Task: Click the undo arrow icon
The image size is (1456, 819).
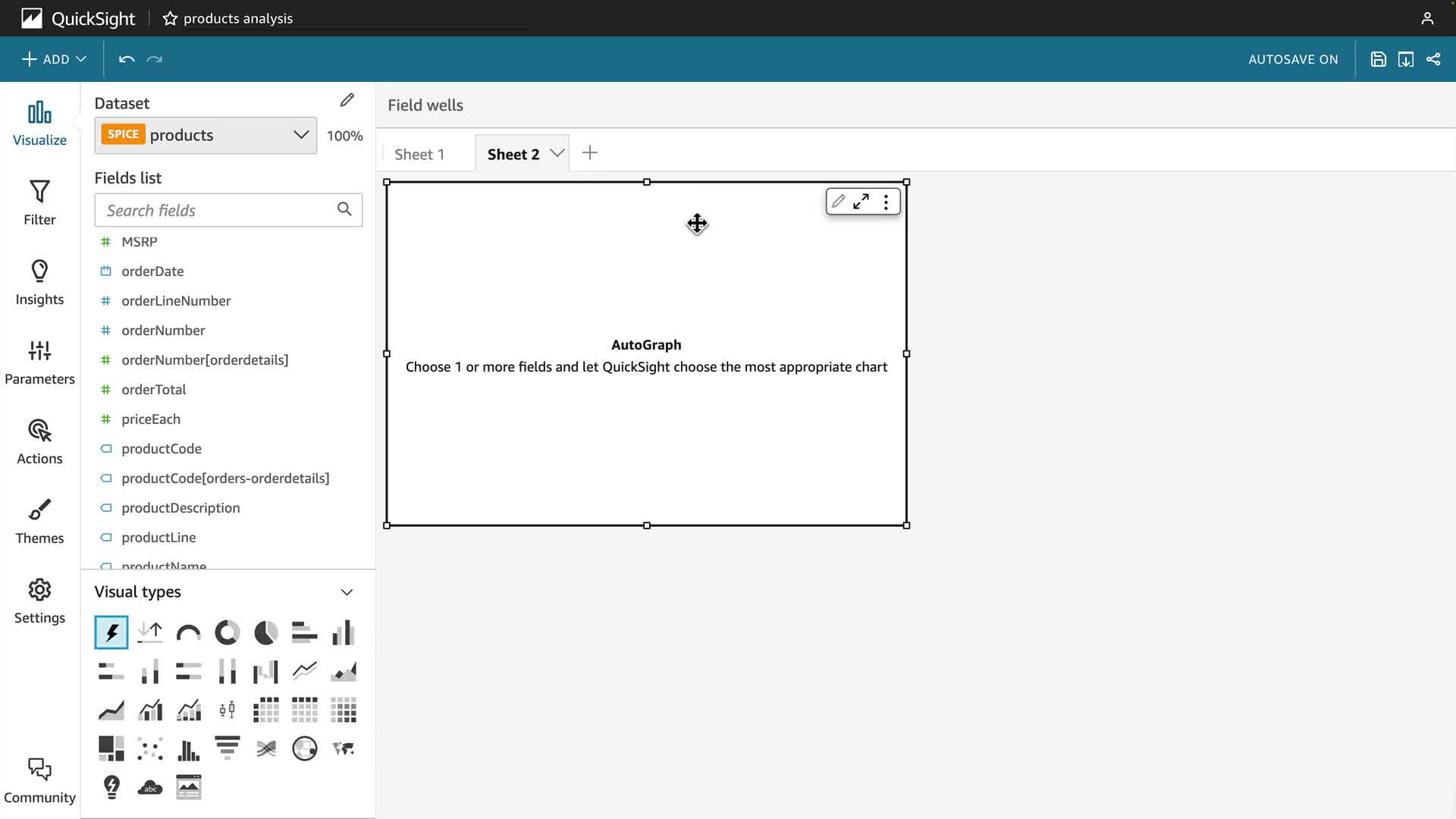Action: [127, 59]
